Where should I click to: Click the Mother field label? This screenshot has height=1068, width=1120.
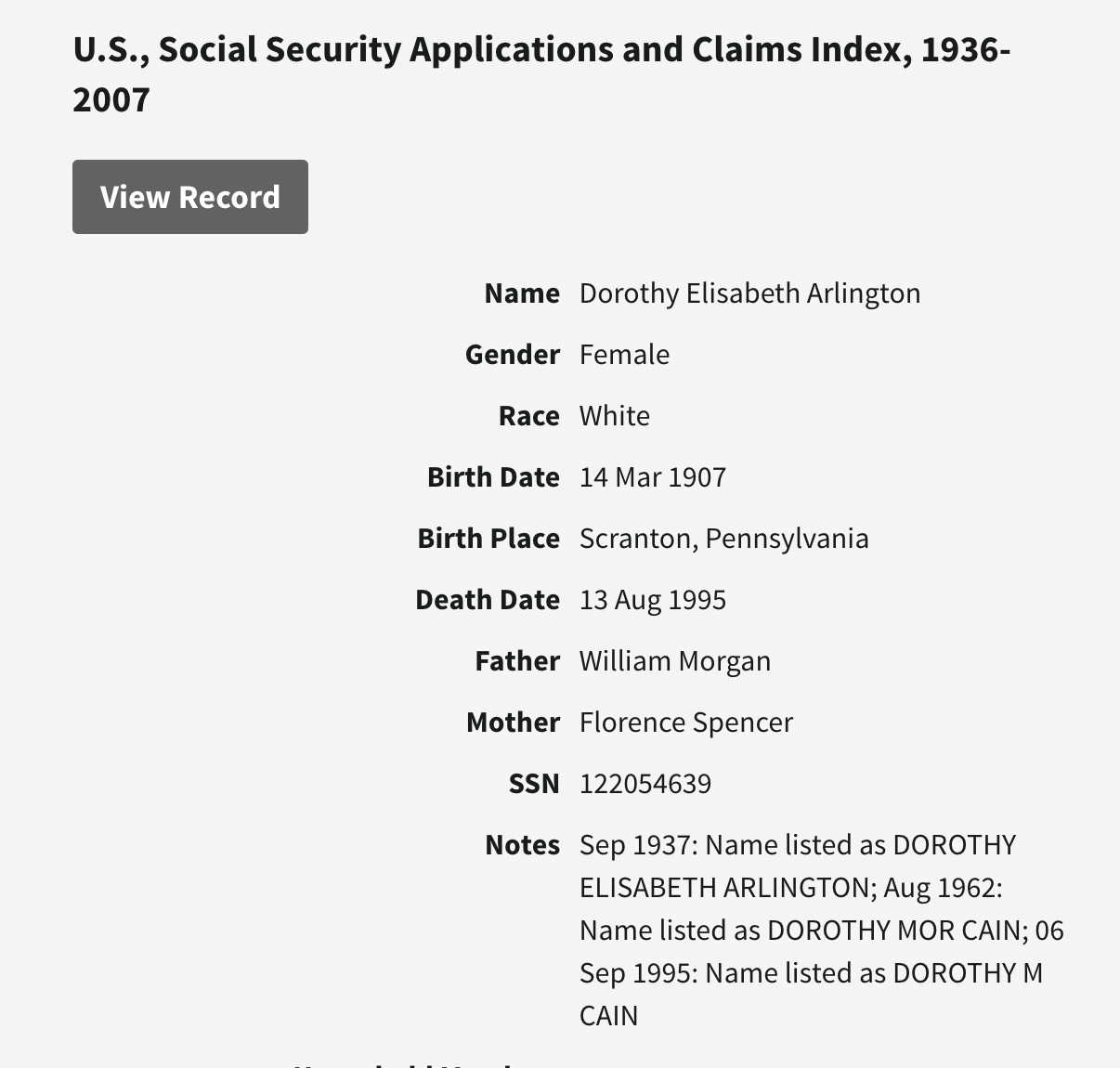click(513, 723)
